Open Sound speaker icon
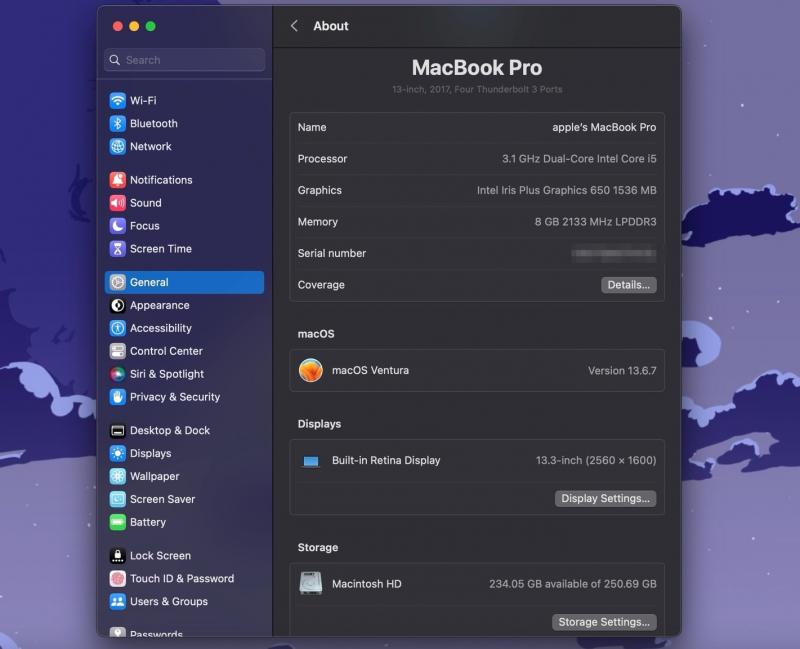Viewport: 800px width, 649px height. click(x=117, y=203)
